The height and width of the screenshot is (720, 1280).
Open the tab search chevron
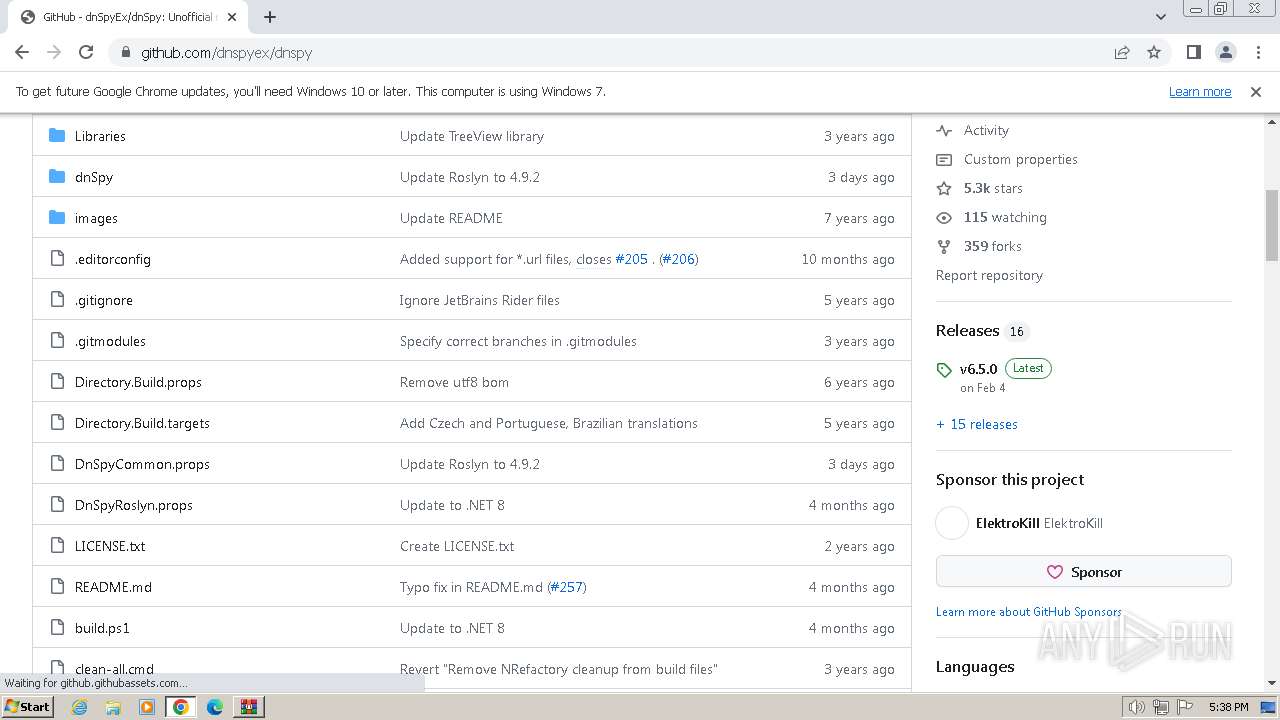[x=1161, y=17]
